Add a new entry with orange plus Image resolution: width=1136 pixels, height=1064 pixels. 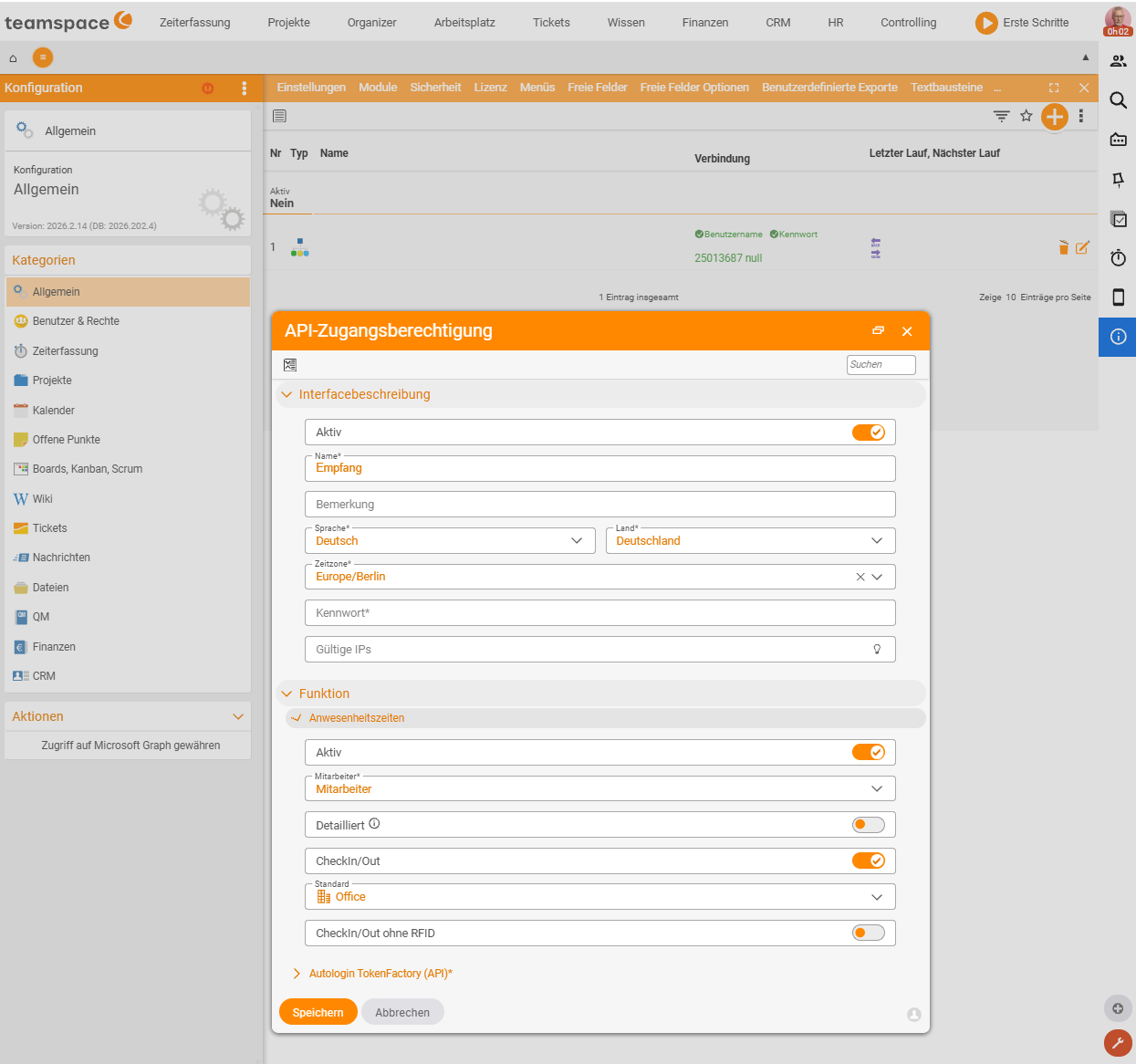pos(1055,116)
